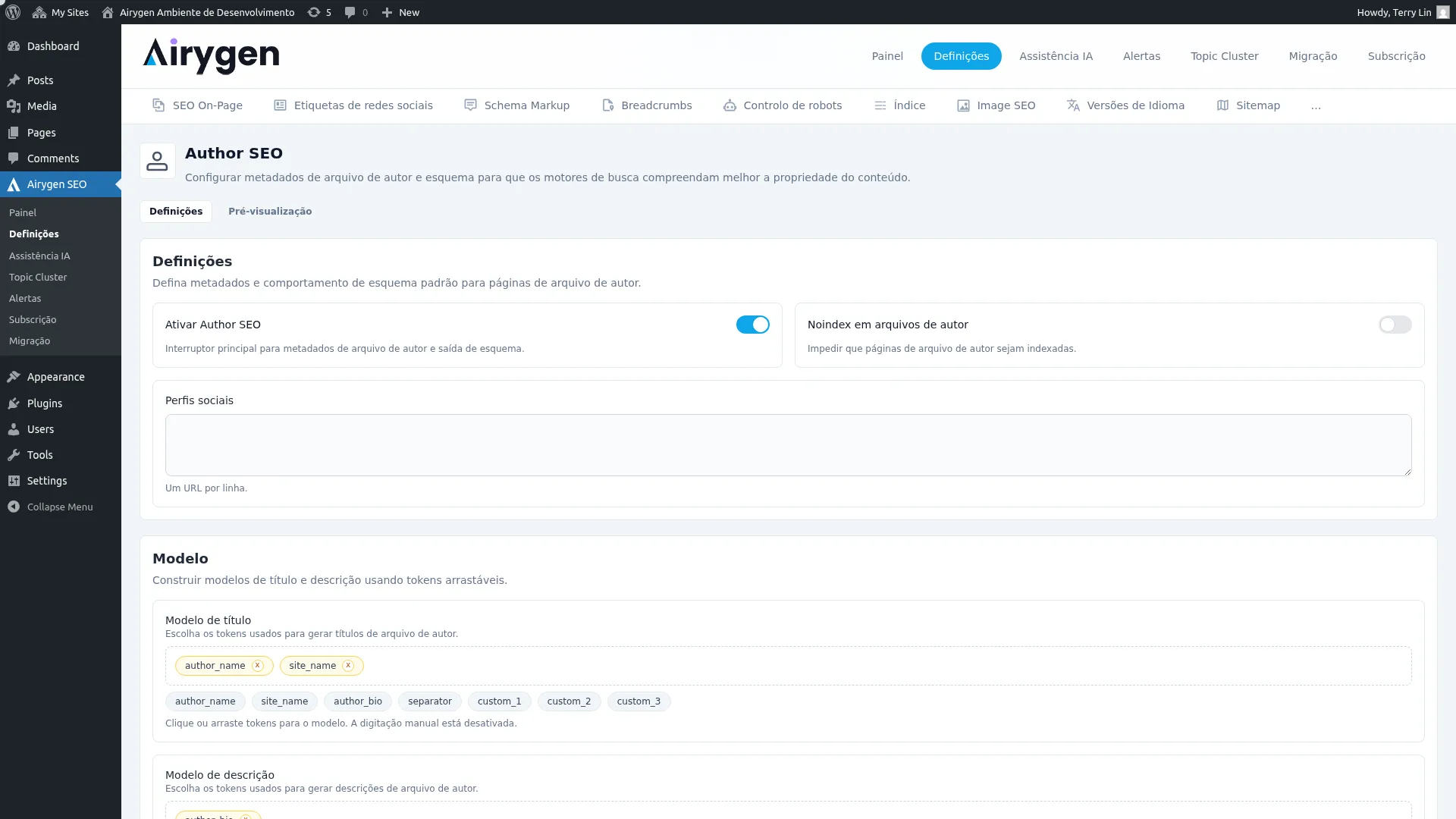Open Painel in the sidebar submenu
1456x819 pixels.
[23, 213]
